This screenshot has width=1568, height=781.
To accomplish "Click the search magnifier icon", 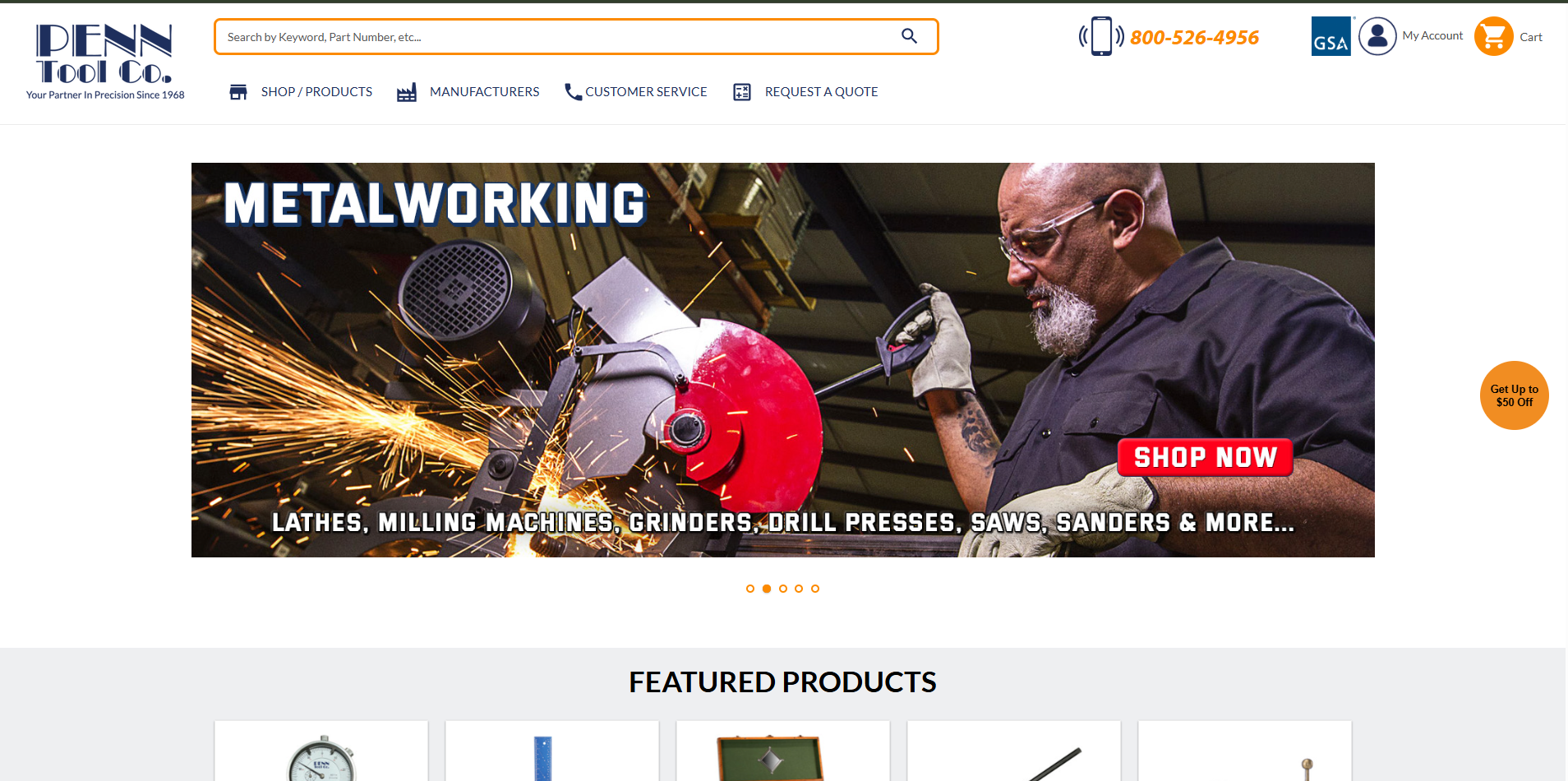I will coord(909,36).
